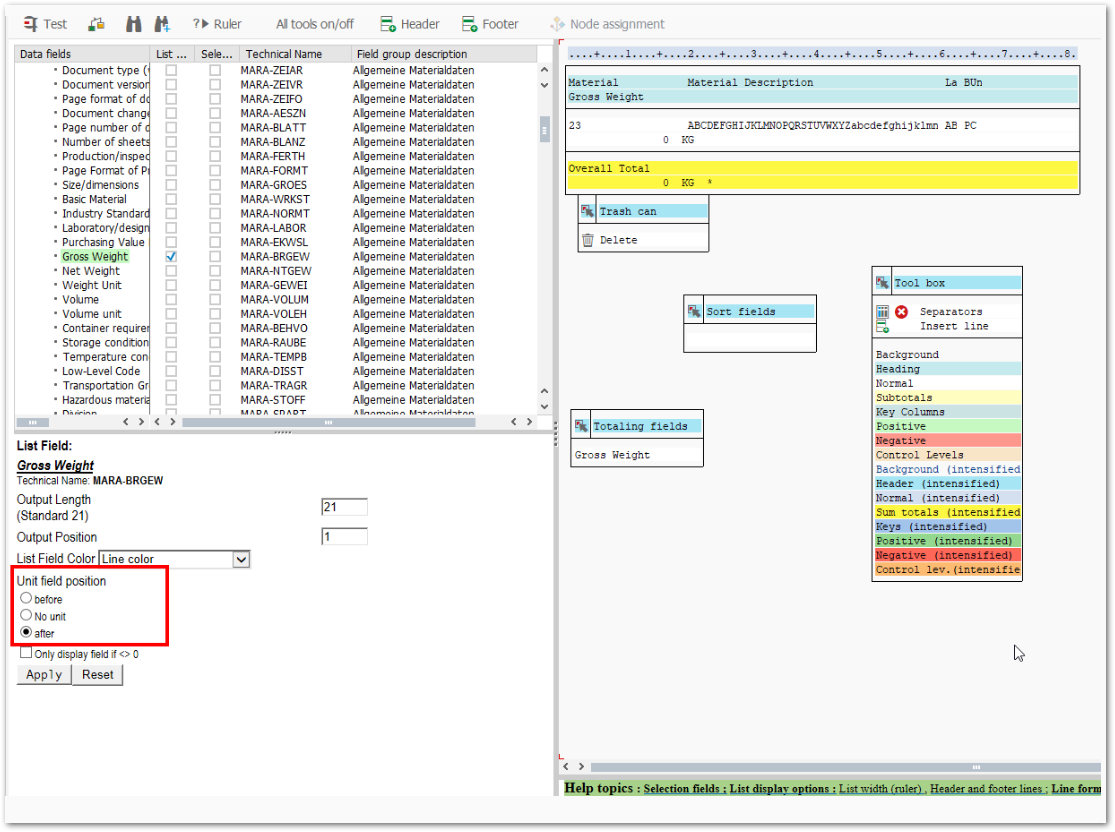
Task: Click the Find Next binoculars icon
Action: 161,24
